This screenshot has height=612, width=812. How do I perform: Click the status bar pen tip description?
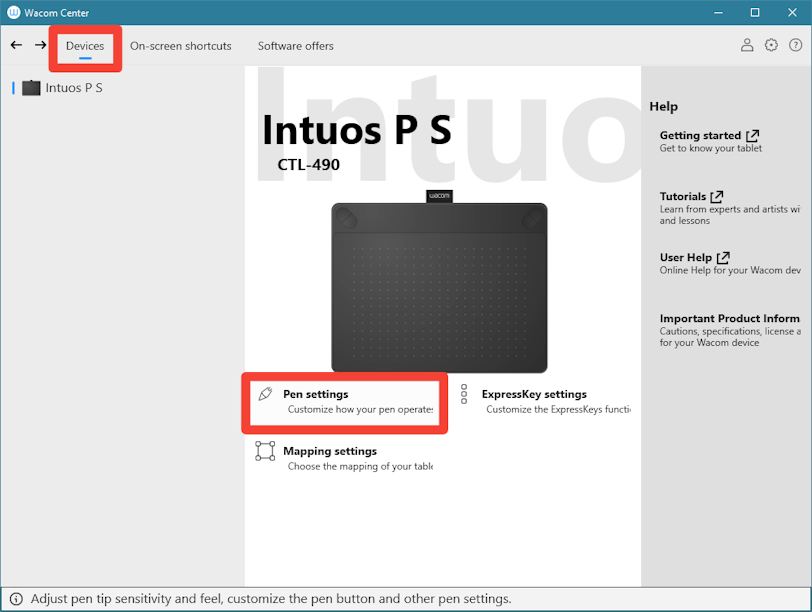click(x=271, y=599)
